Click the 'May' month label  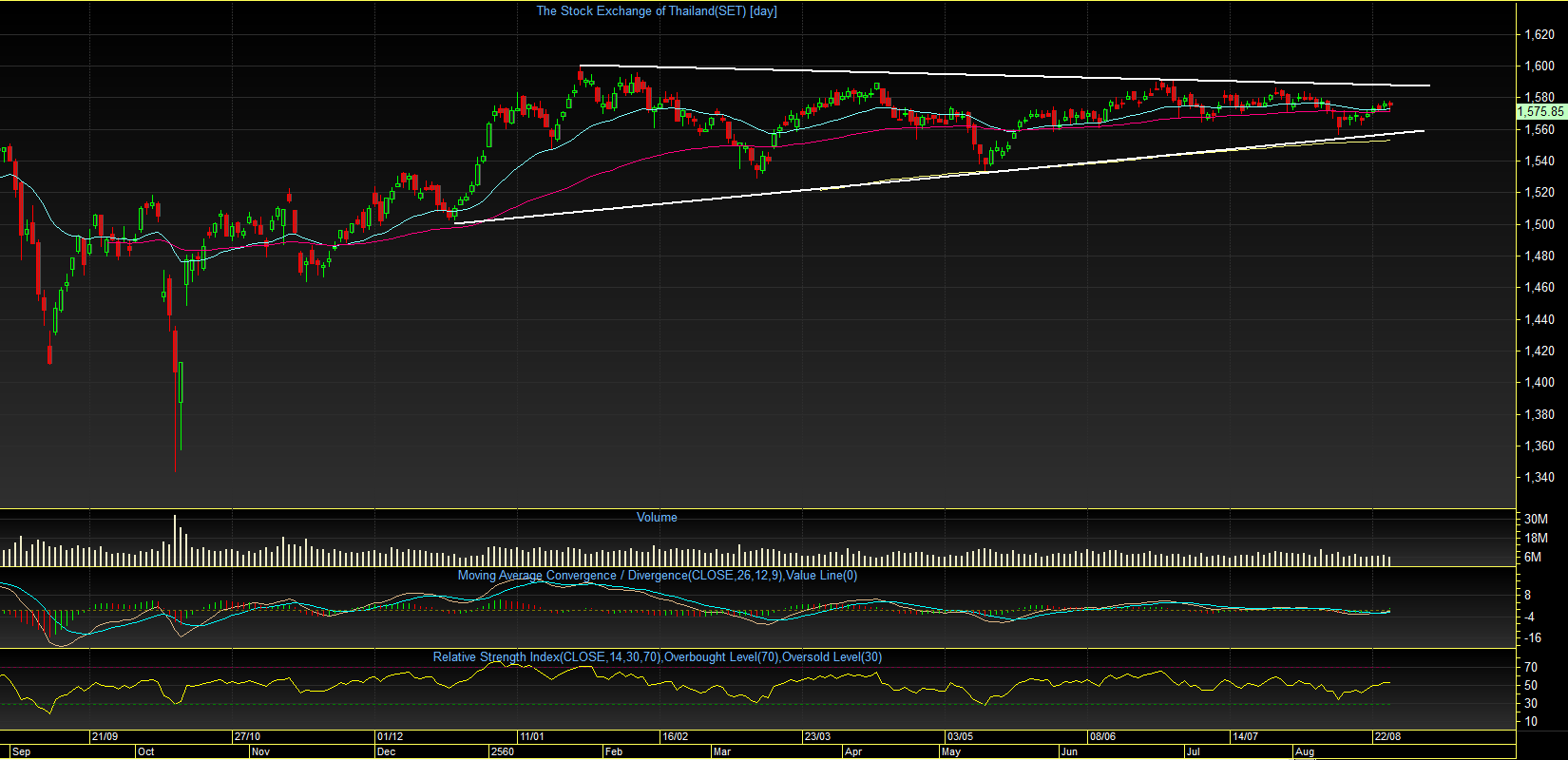pos(950,752)
